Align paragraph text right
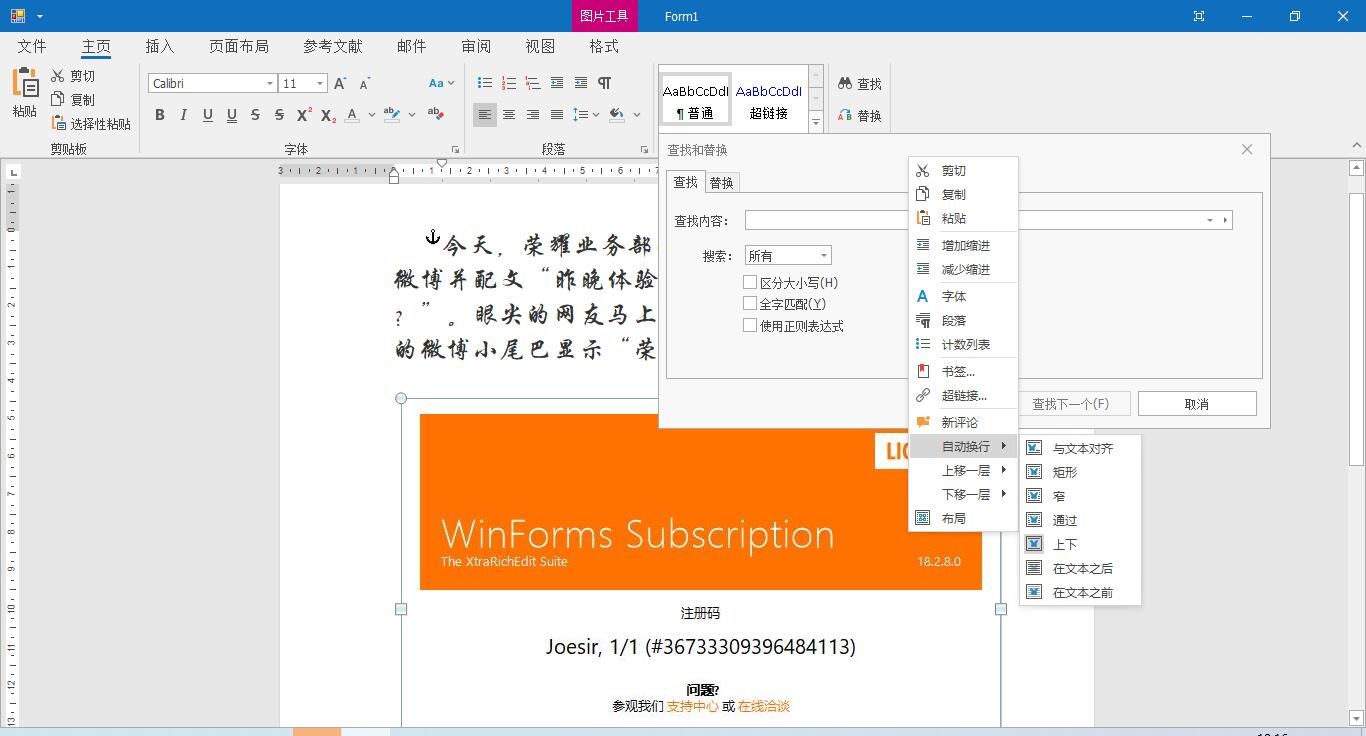 coord(532,115)
